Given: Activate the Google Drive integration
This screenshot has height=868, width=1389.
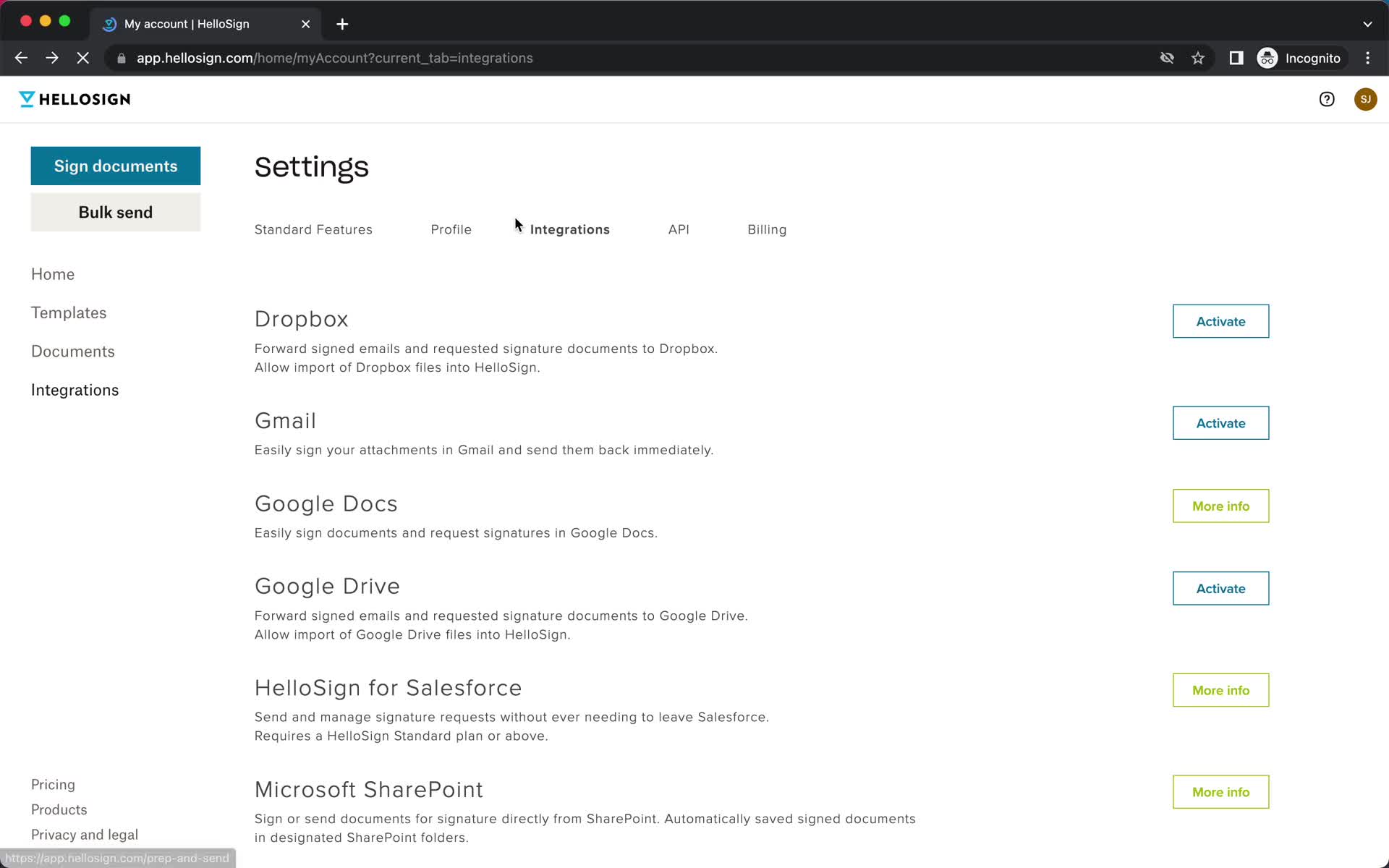Looking at the screenshot, I should [x=1220, y=588].
